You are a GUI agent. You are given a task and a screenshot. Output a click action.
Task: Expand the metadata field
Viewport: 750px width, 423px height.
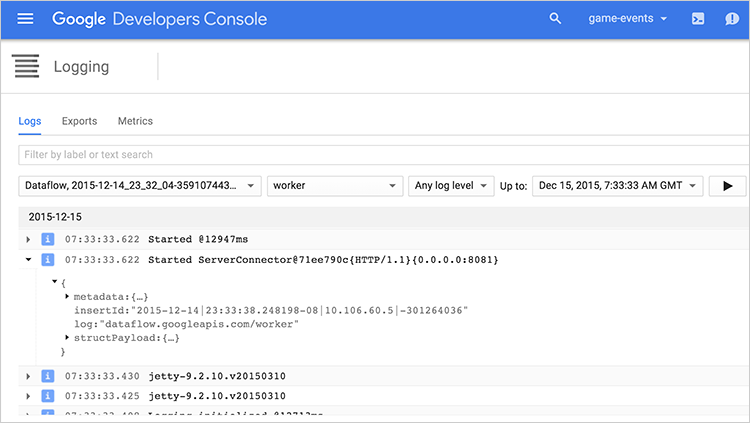(x=67, y=297)
